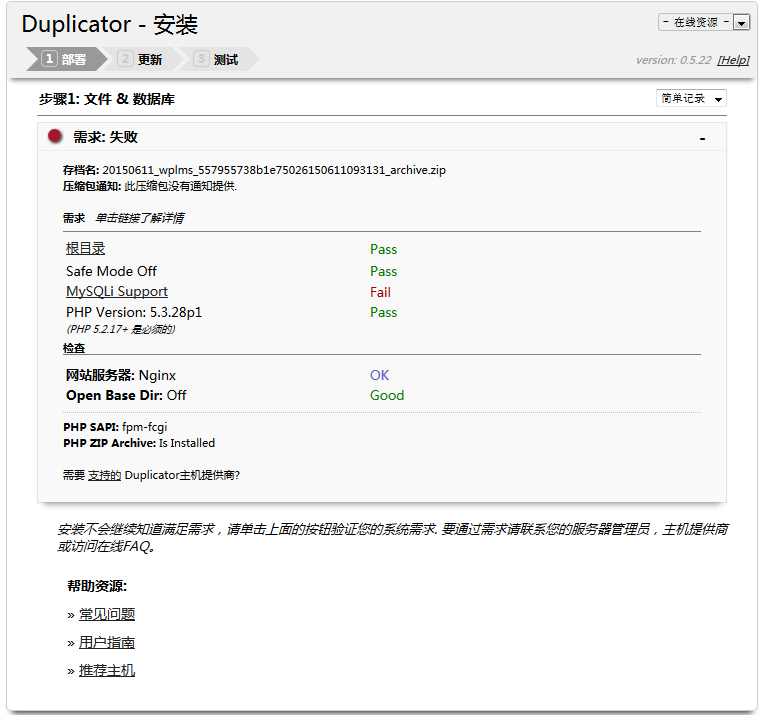Open the 简单记录 logging dropdown
This screenshot has height=715, width=760.
click(691, 98)
